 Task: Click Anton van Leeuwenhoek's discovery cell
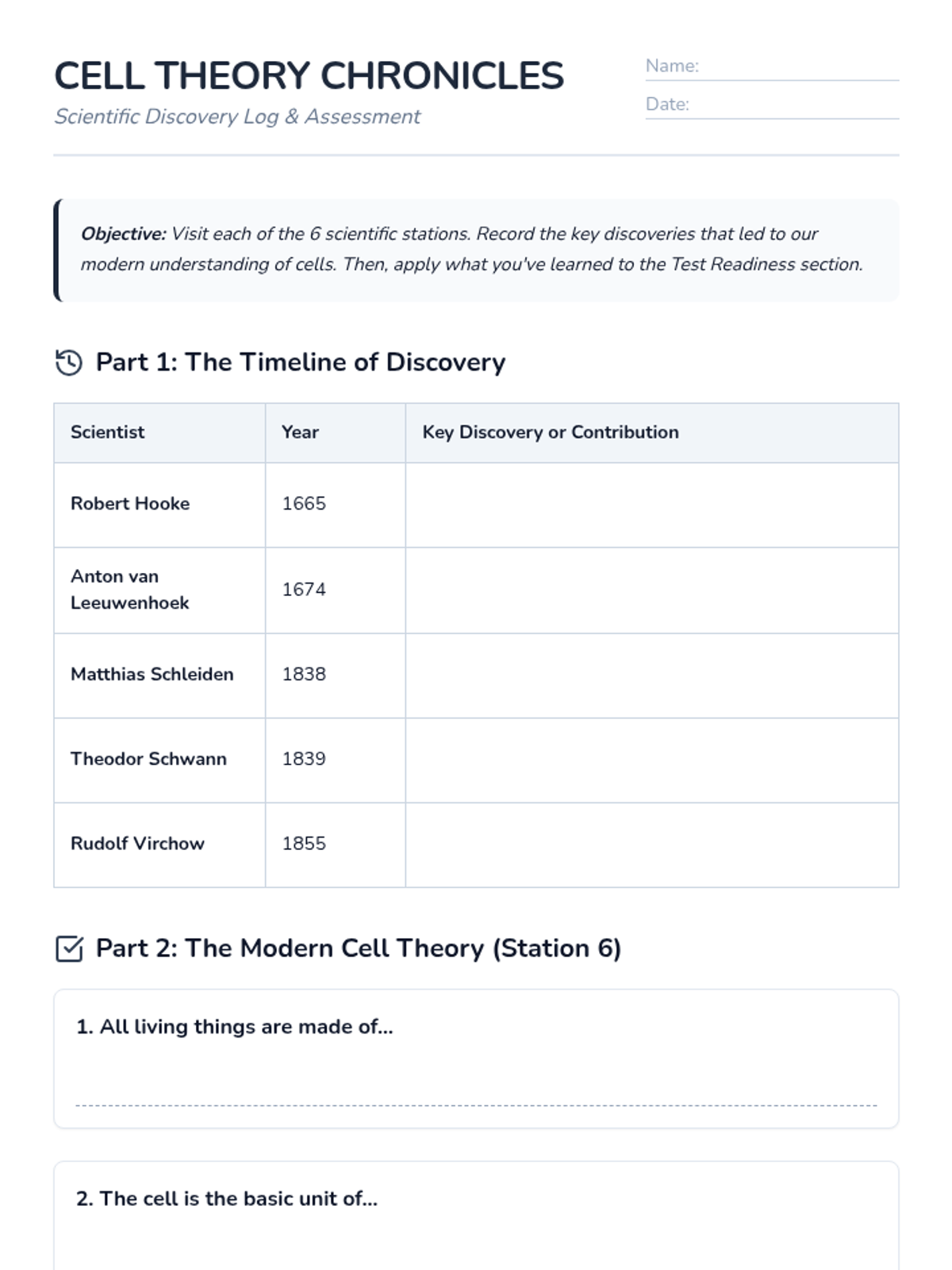(652, 591)
